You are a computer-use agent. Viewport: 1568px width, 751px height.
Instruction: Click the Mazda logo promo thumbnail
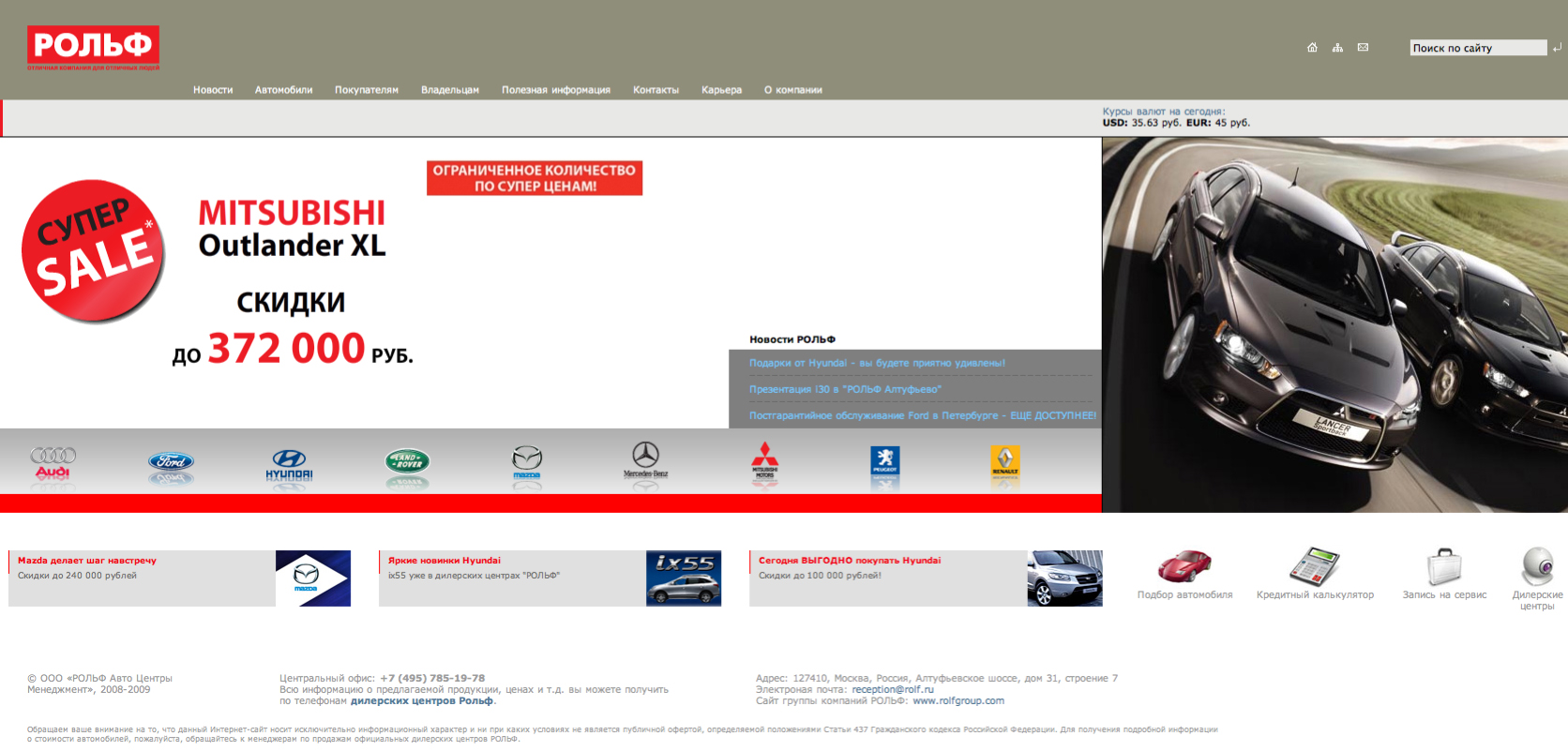[313, 578]
